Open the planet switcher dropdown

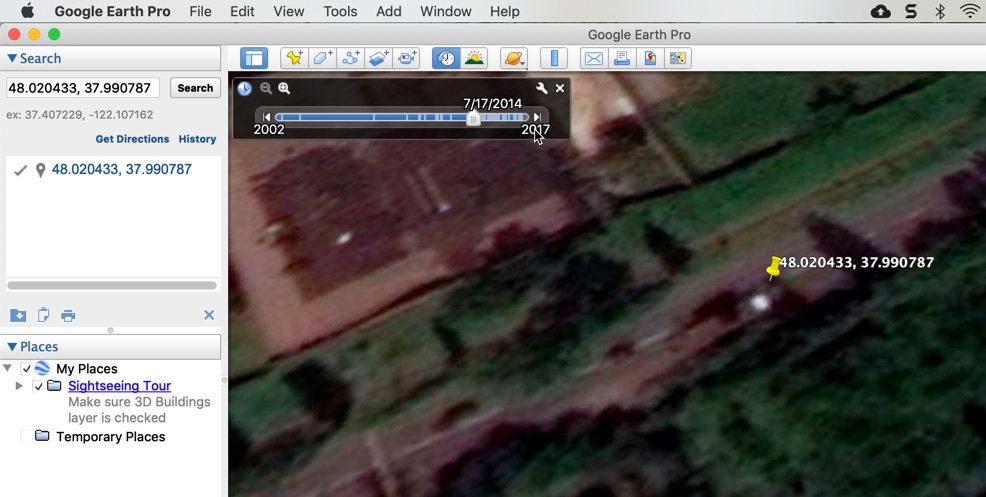[x=514, y=59]
